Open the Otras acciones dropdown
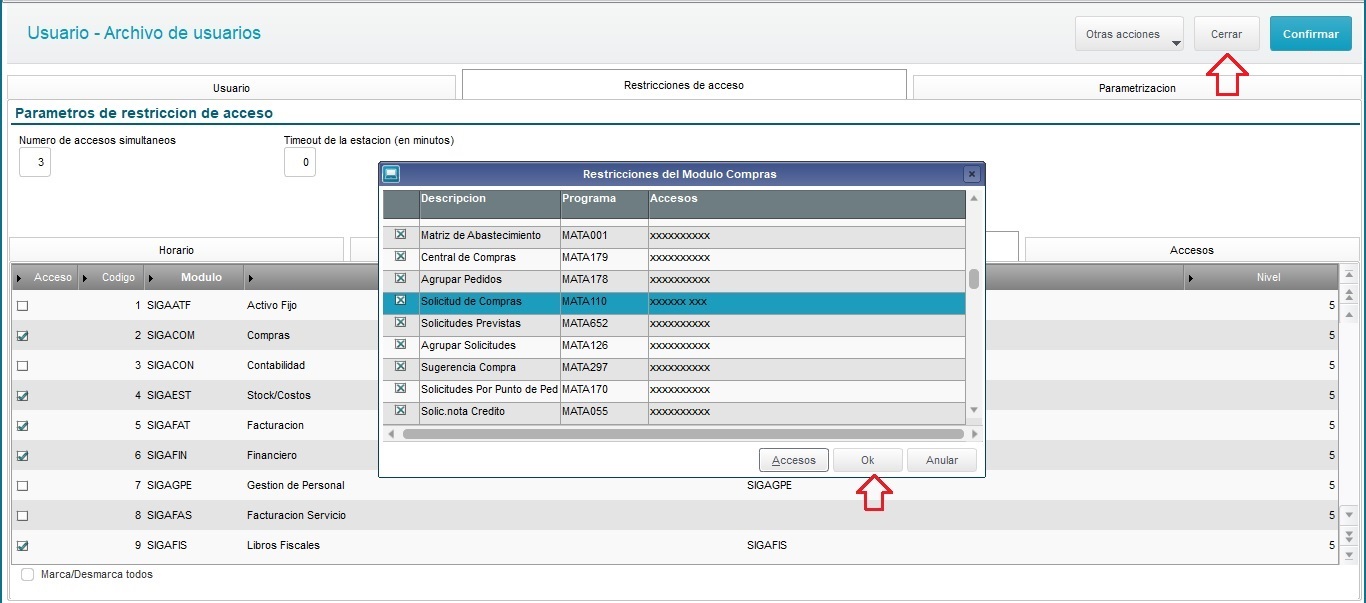Screen dimensions: 1366x603 tap(1129, 34)
